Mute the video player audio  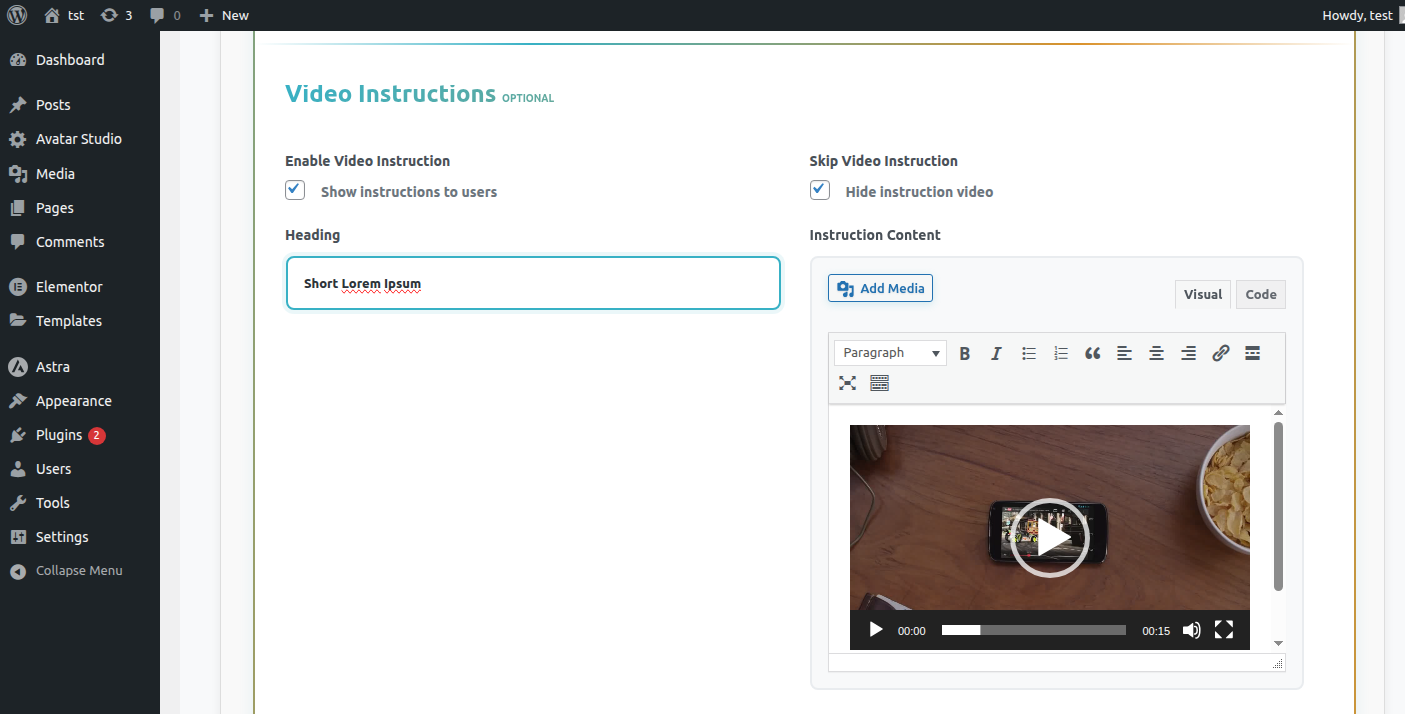tap(1191, 630)
